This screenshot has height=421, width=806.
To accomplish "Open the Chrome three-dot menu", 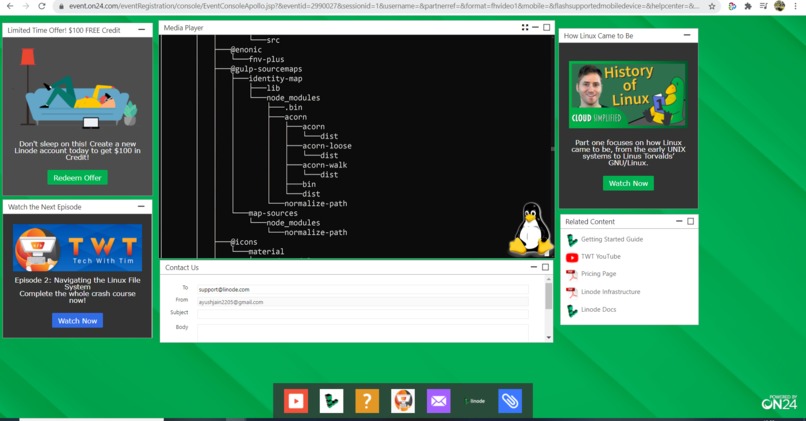I will pos(796,6).
